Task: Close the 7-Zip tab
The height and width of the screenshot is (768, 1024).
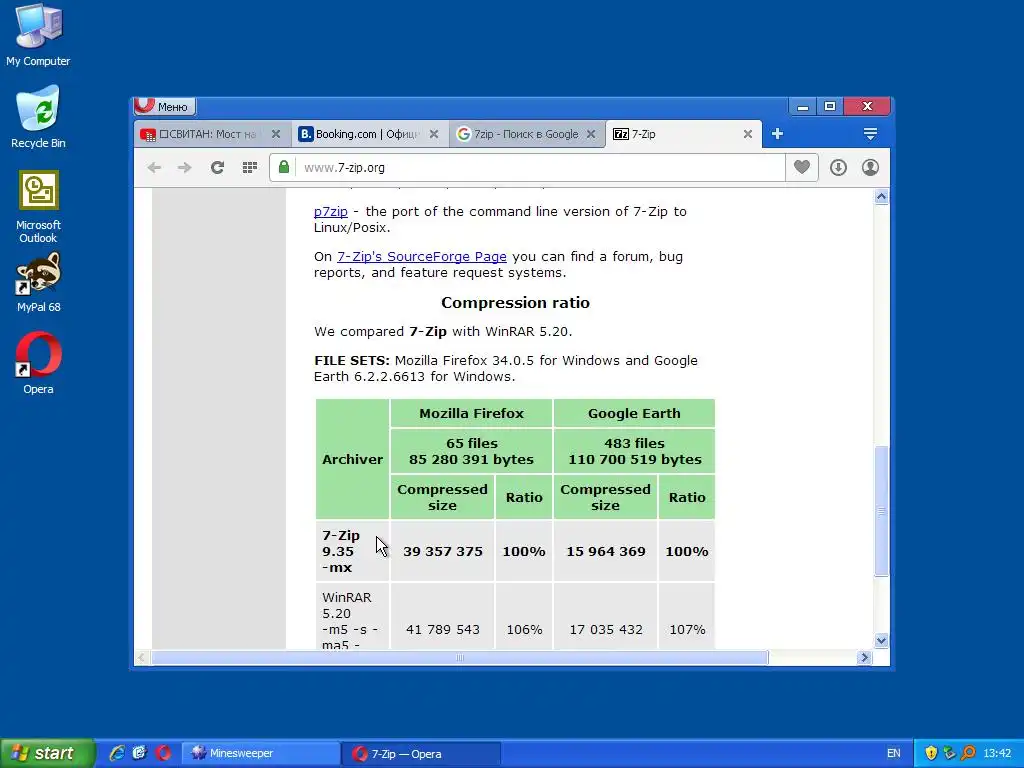Action: tap(748, 134)
